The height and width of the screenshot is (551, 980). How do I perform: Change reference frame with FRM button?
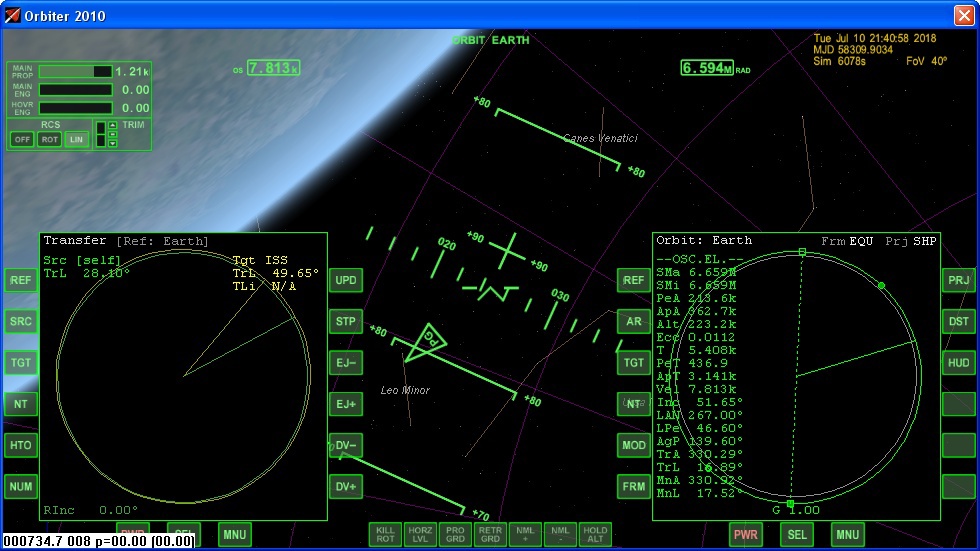633,487
